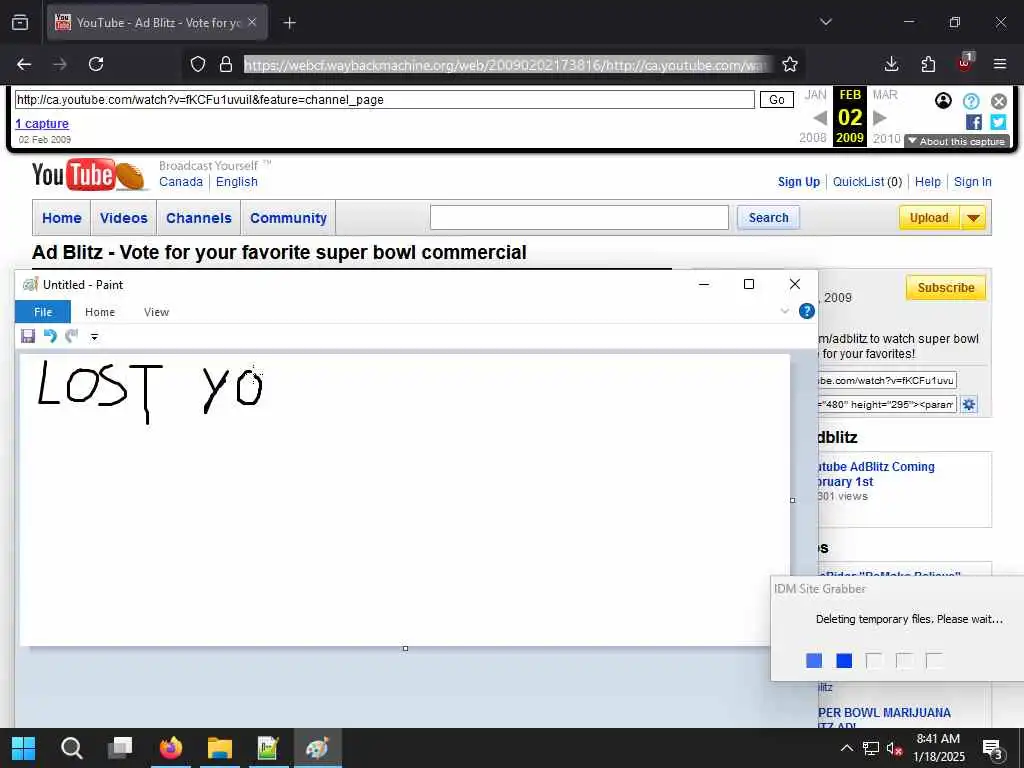Click the English language link

click(236, 182)
